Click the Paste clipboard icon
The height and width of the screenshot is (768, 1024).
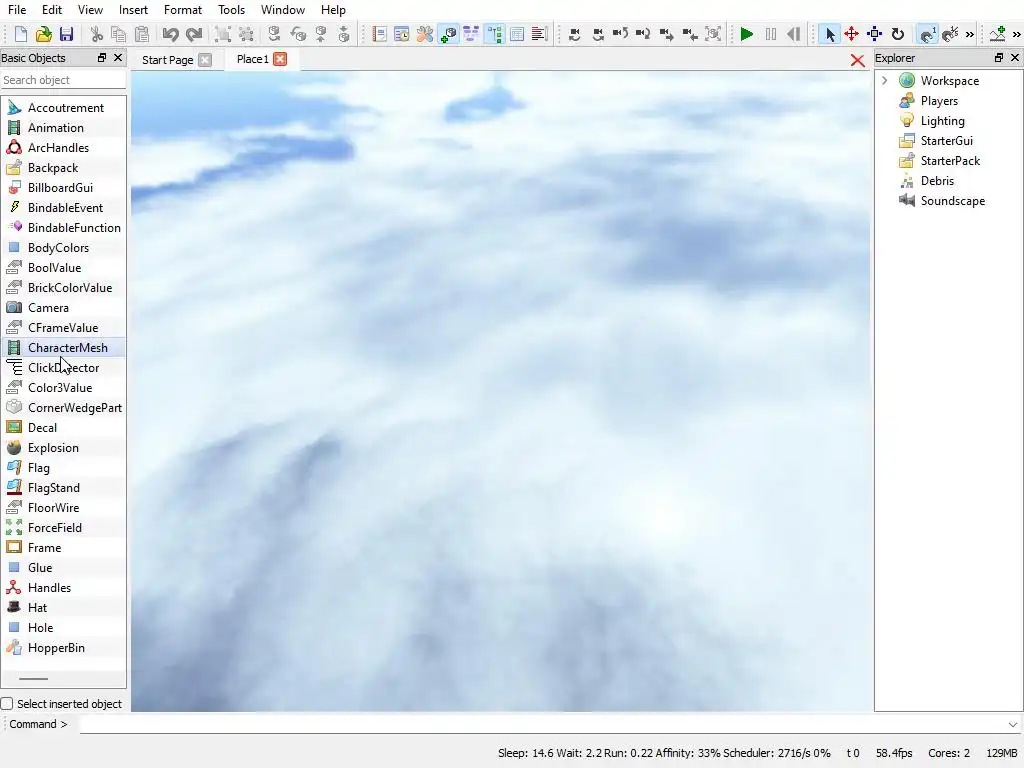pyautogui.click(x=142, y=34)
